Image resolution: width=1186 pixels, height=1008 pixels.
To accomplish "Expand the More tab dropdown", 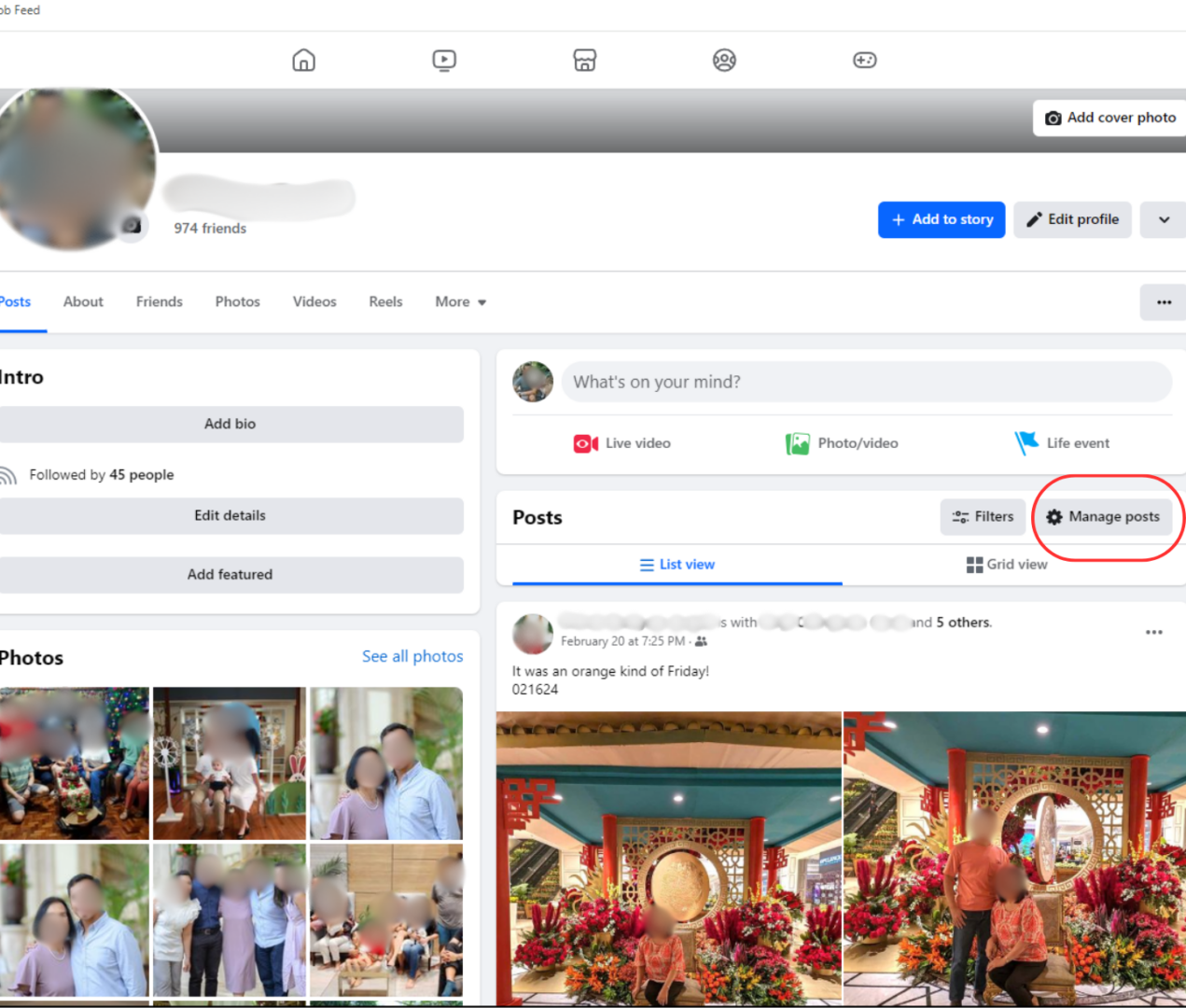I will [459, 301].
